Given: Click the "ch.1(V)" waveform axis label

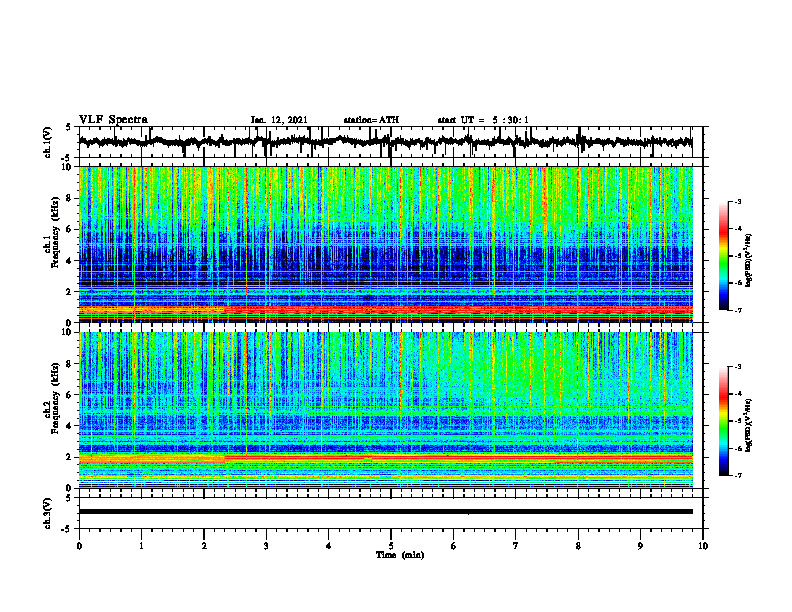Looking at the screenshot, I should click(47, 142).
